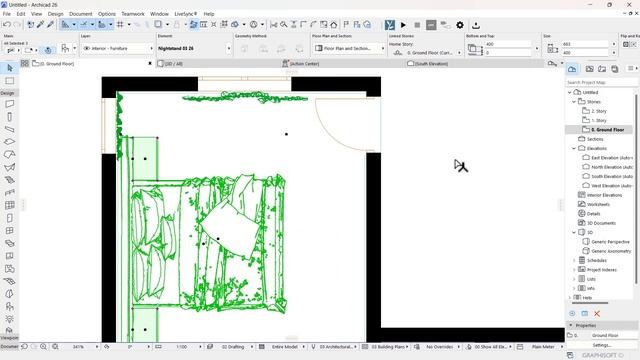Open the Project Map icon in Navigator
The width and height of the screenshot is (640, 360).
[x=572, y=69]
